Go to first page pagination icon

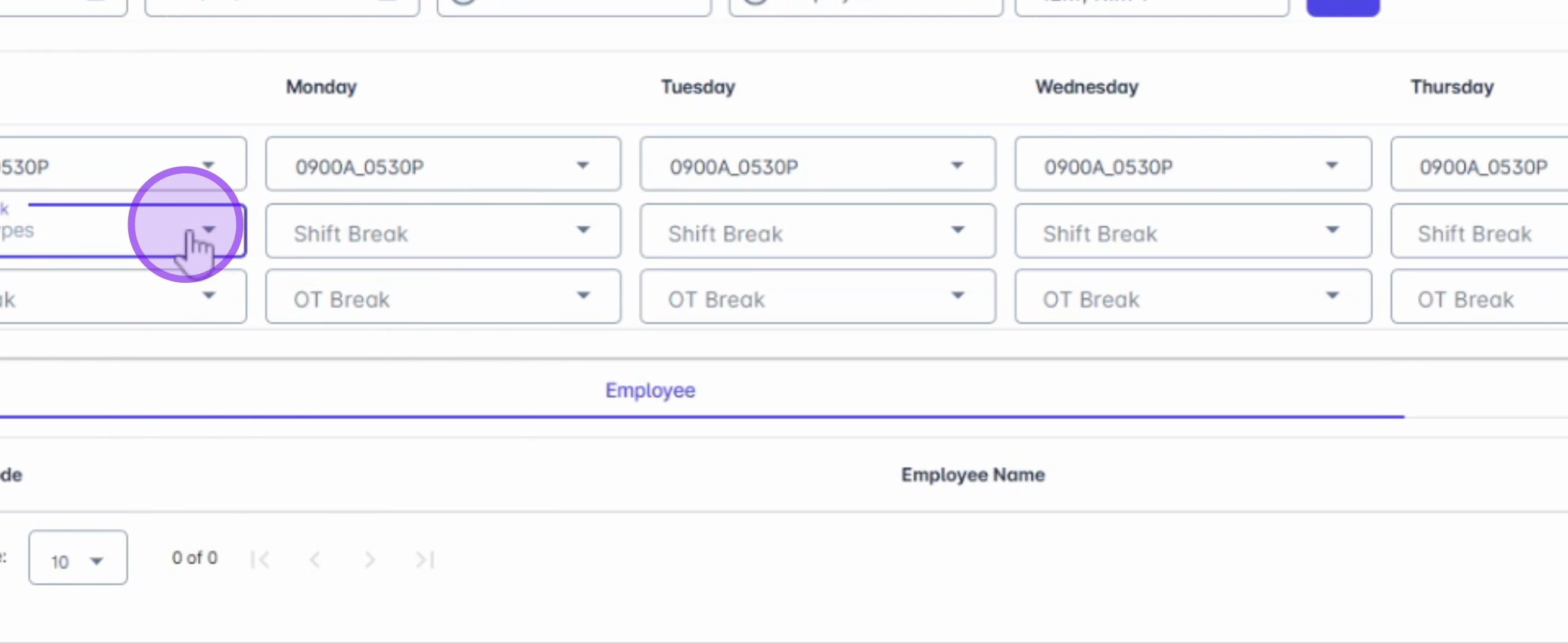coord(260,559)
